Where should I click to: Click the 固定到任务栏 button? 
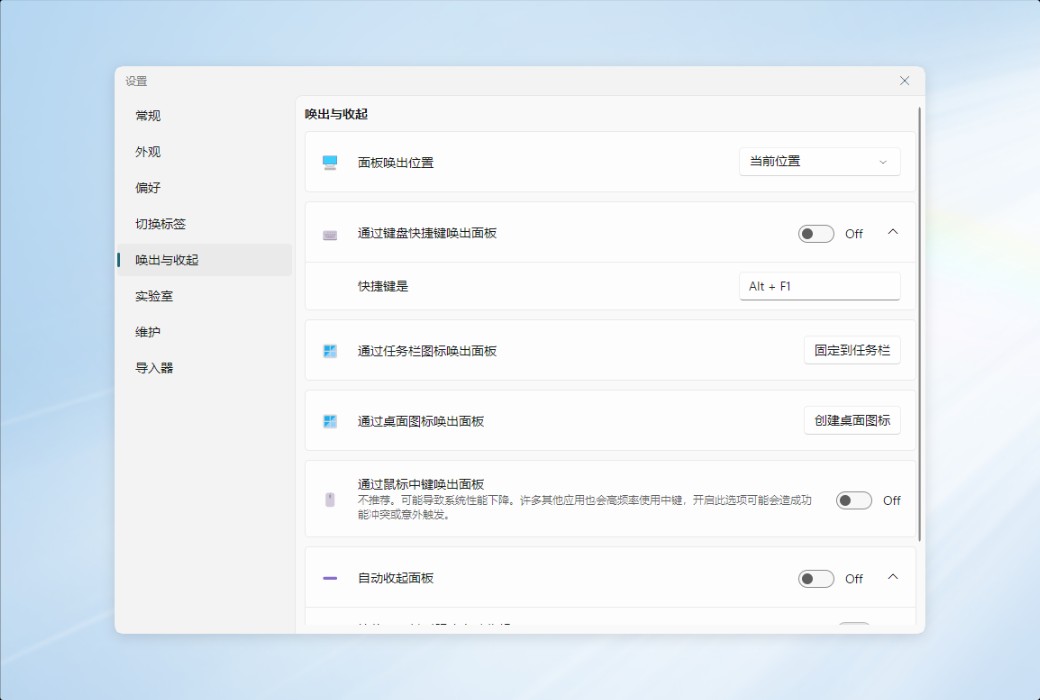point(852,350)
